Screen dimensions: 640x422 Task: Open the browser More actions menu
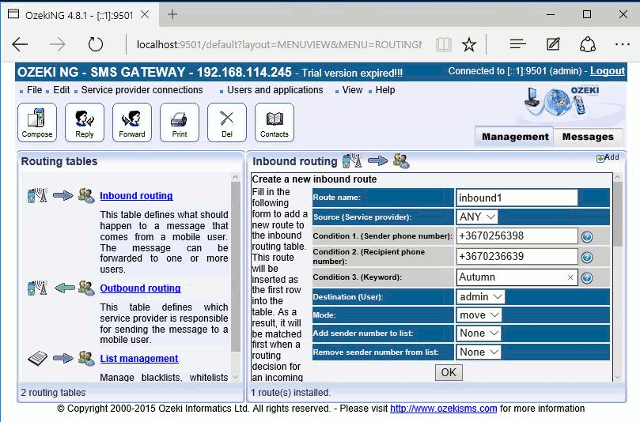click(x=622, y=44)
